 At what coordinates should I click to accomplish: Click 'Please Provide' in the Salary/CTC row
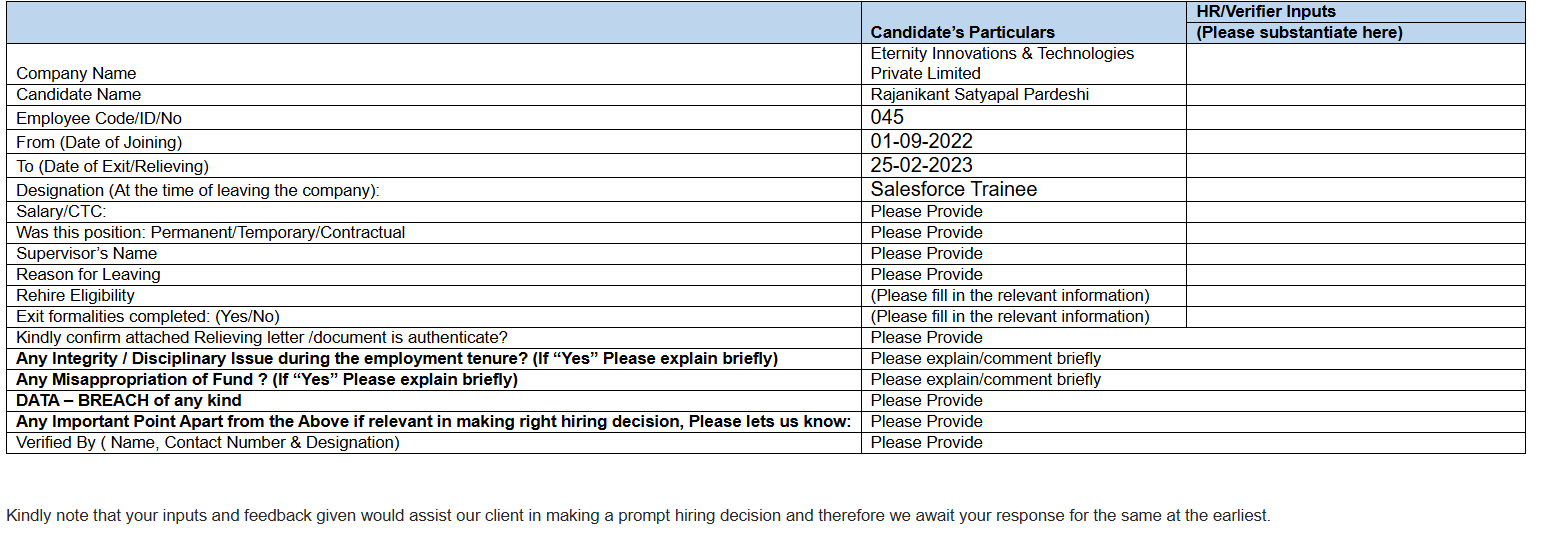click(x=926, y=211)
